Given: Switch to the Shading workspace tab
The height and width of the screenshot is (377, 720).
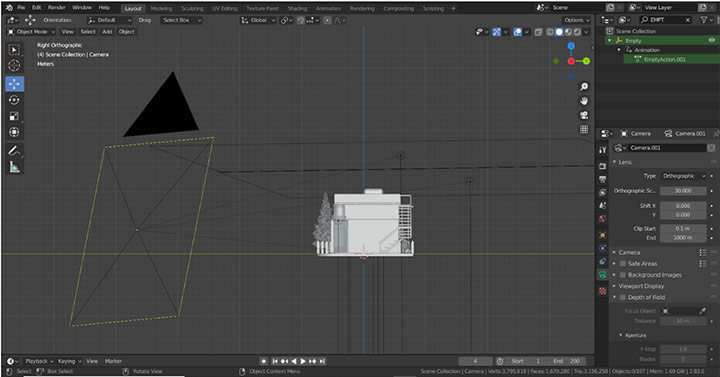Looking at the screenshot, I should (x=297, y=8).
